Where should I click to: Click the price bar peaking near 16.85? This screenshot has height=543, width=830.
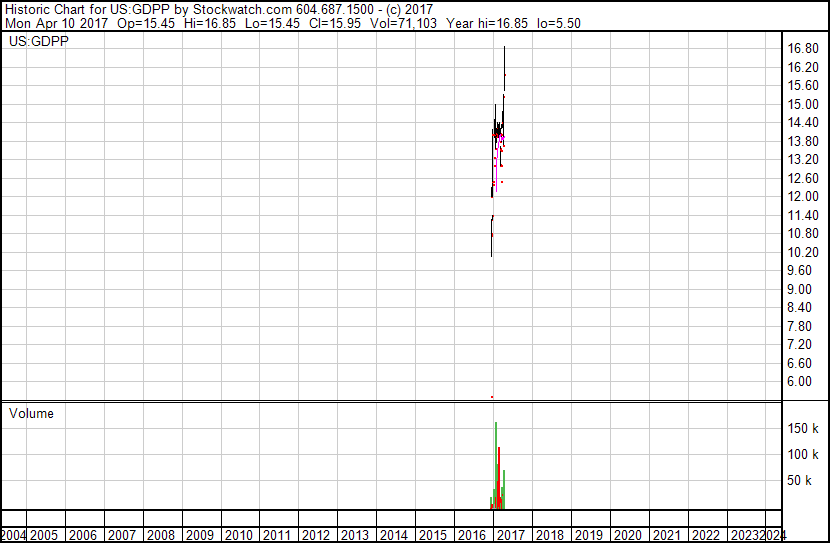coord(504,68)
